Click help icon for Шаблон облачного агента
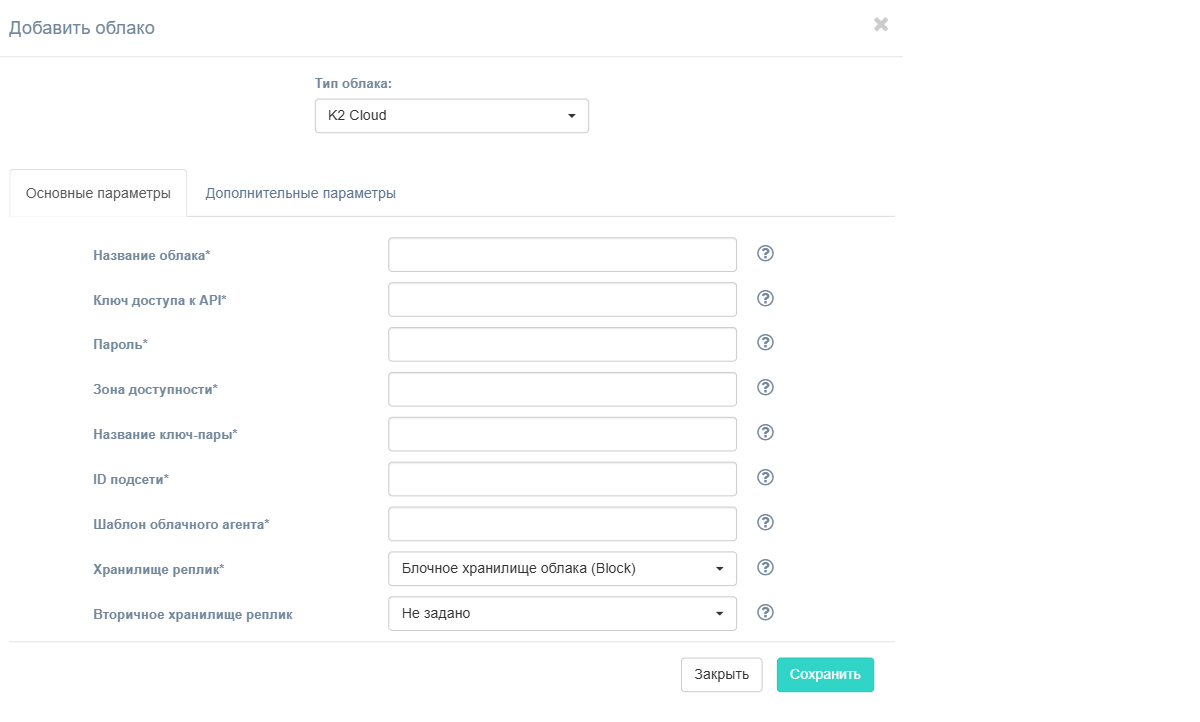The width and height of the screenshot is (1200, 722). pyautogui.click(x=766, y=522)
